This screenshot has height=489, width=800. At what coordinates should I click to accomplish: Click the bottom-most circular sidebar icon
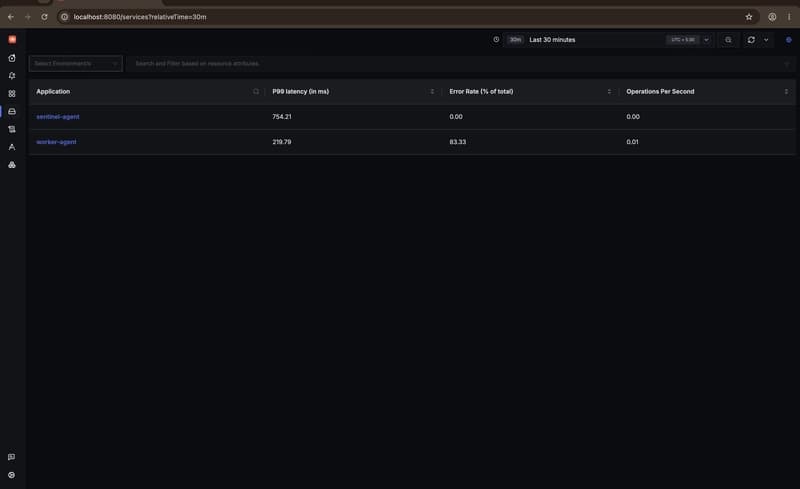pos(11,475)
